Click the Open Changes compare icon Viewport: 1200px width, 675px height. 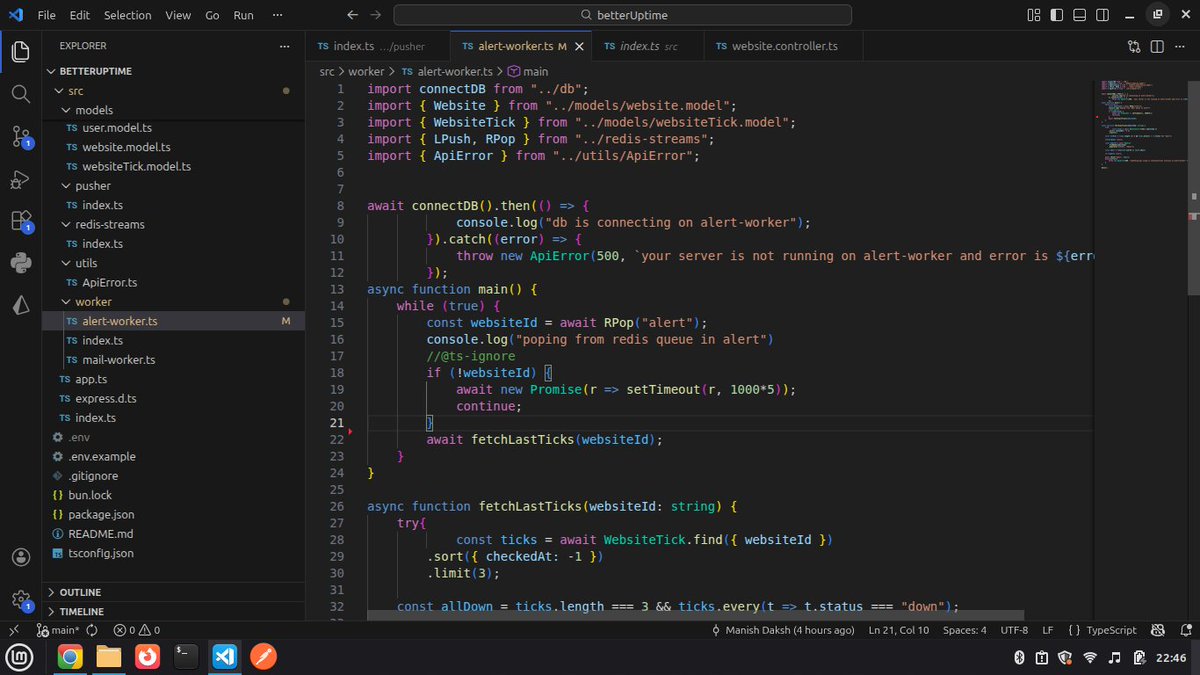tap(1133, 46)
